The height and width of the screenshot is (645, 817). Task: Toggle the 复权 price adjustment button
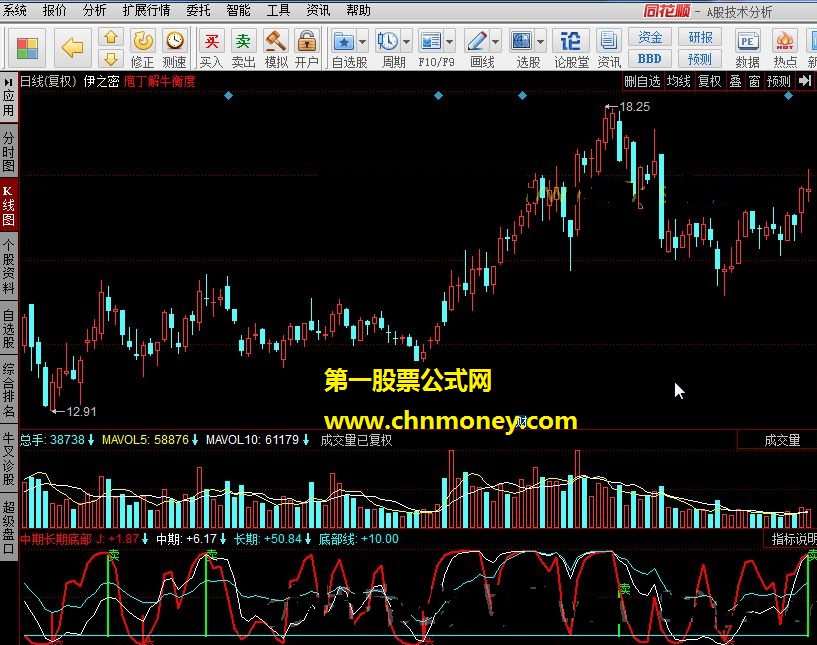click(x=709, y=81)
